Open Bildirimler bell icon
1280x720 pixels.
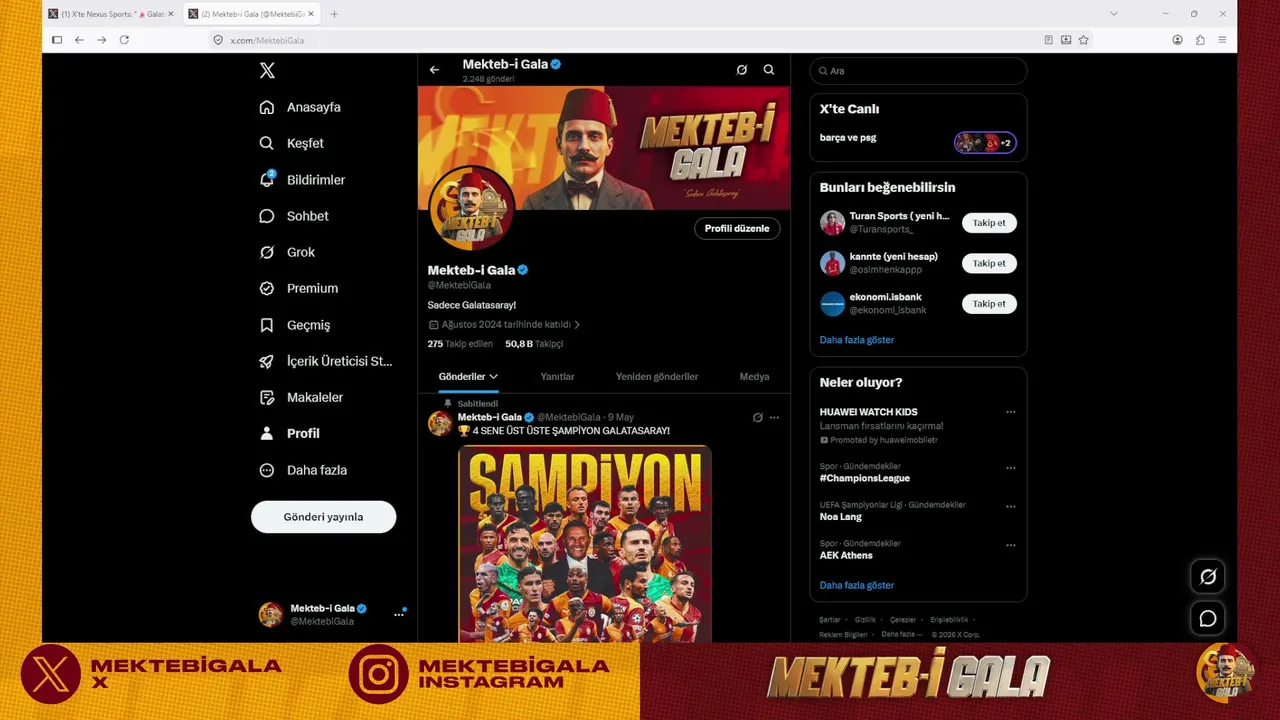pos(266,180)
